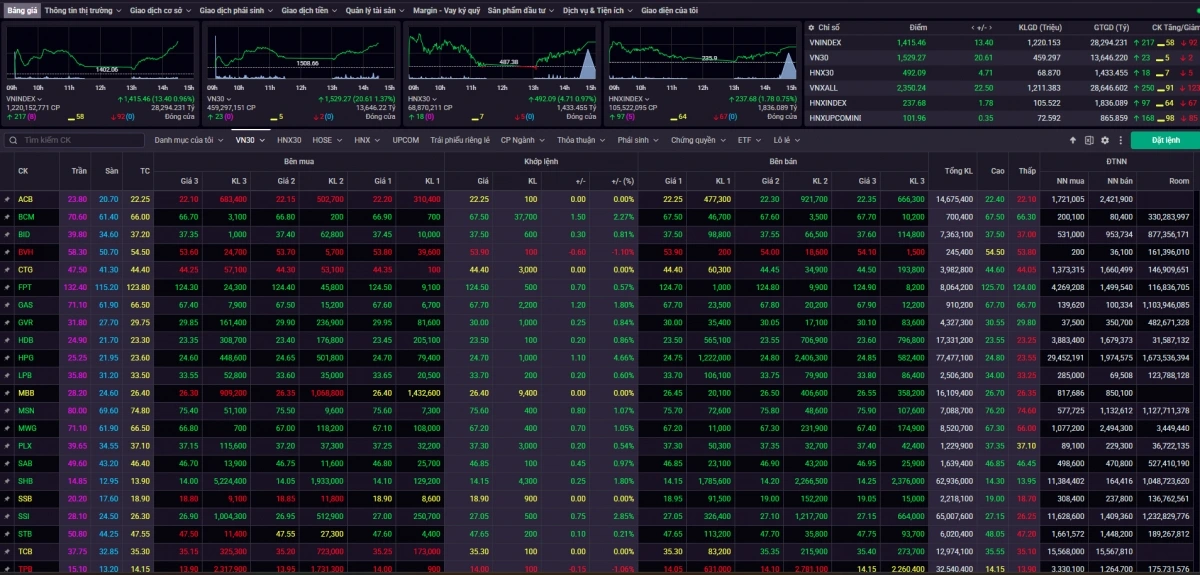The image size is (1200, 575).
Task: Open the TCB stock symbol
Action: 25,551
